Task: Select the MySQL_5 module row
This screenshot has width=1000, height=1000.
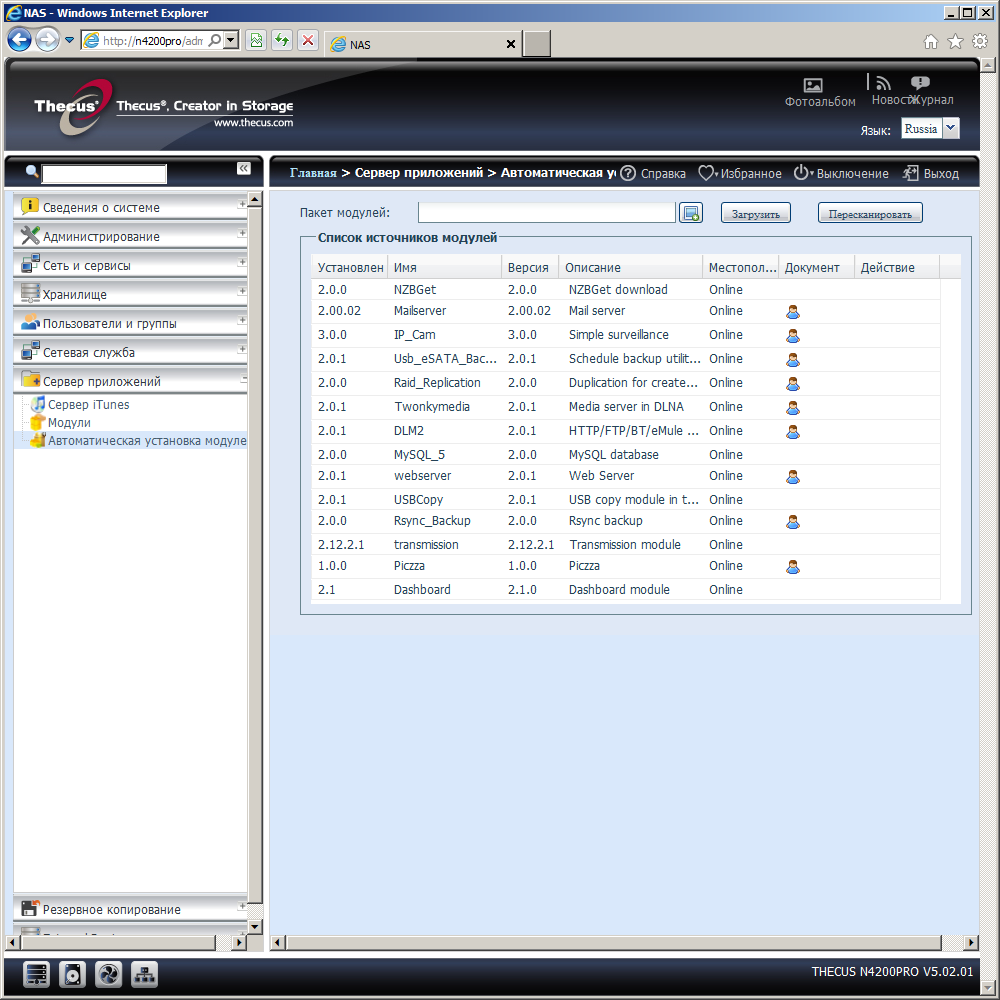Action: click(626, 455)
